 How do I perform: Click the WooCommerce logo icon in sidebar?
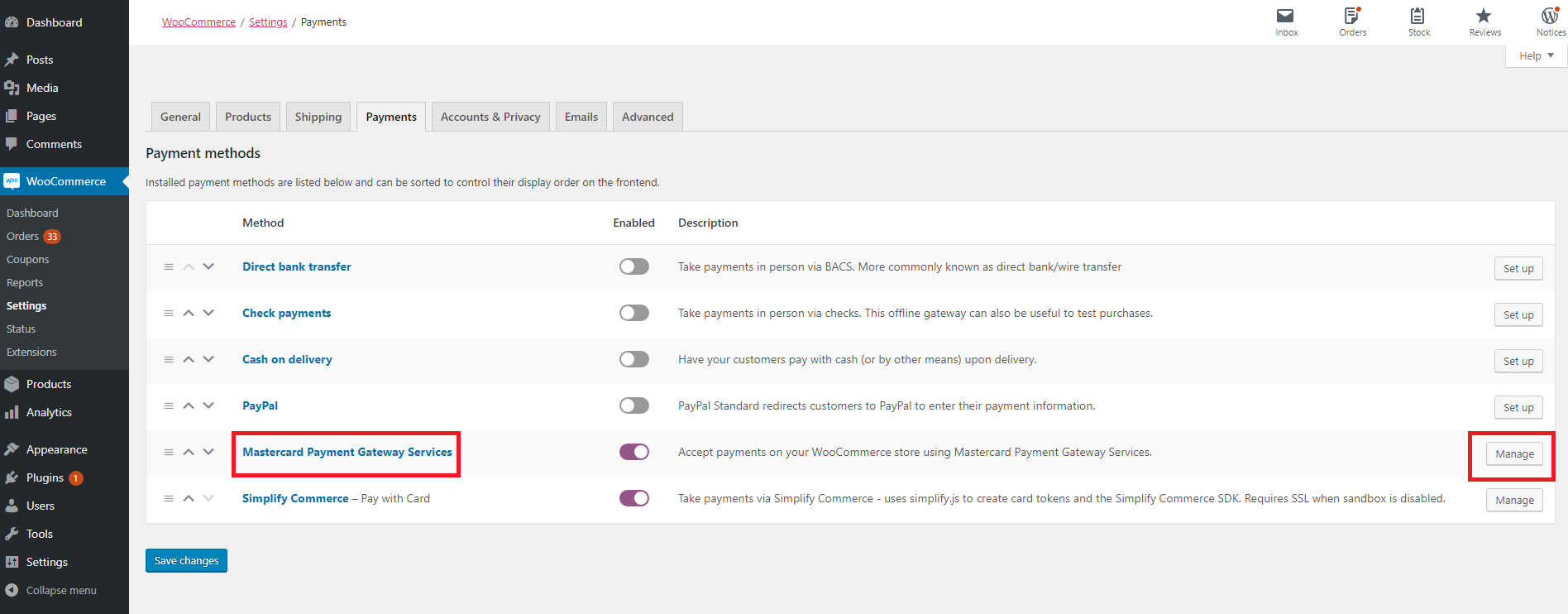[x=12, y=181]
